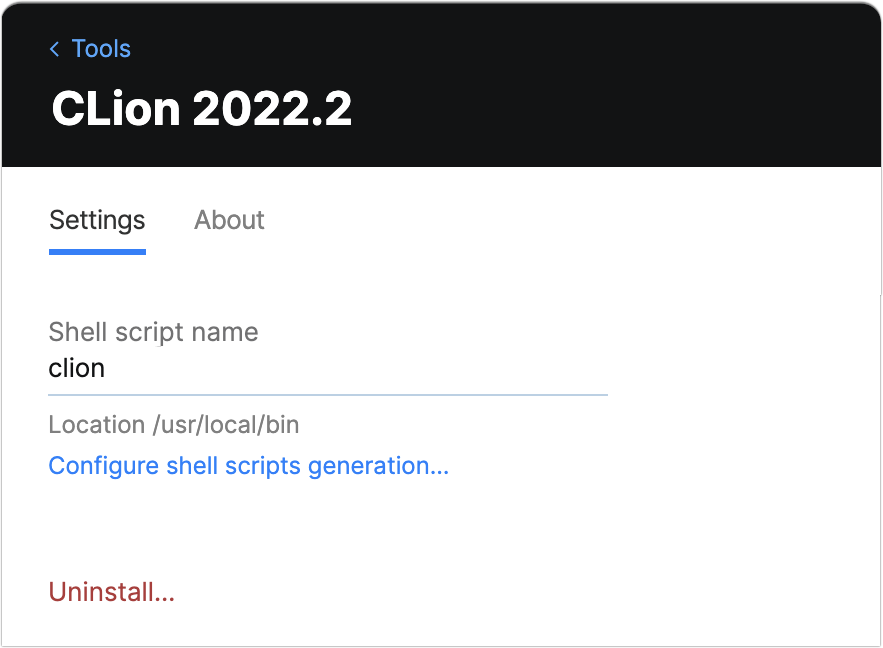Viewport: 883px width, 648px height.
Task: Open "Configure shell scripts generation..."
Action: [x=248, y=465]
